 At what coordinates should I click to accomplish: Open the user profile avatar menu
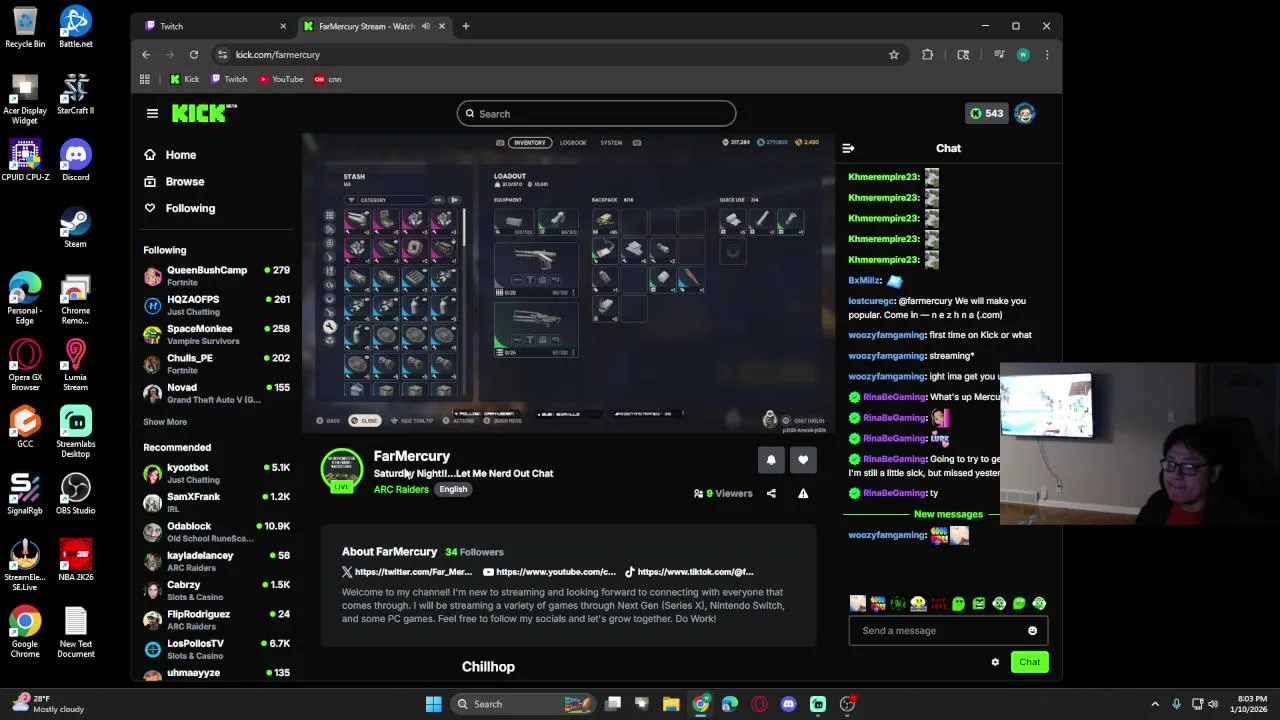(1024, 114)
